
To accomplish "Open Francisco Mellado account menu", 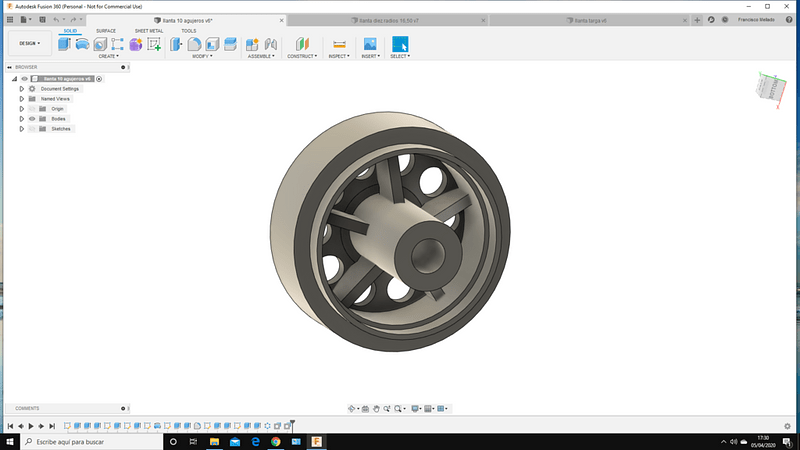I will (x=756, y=20).
